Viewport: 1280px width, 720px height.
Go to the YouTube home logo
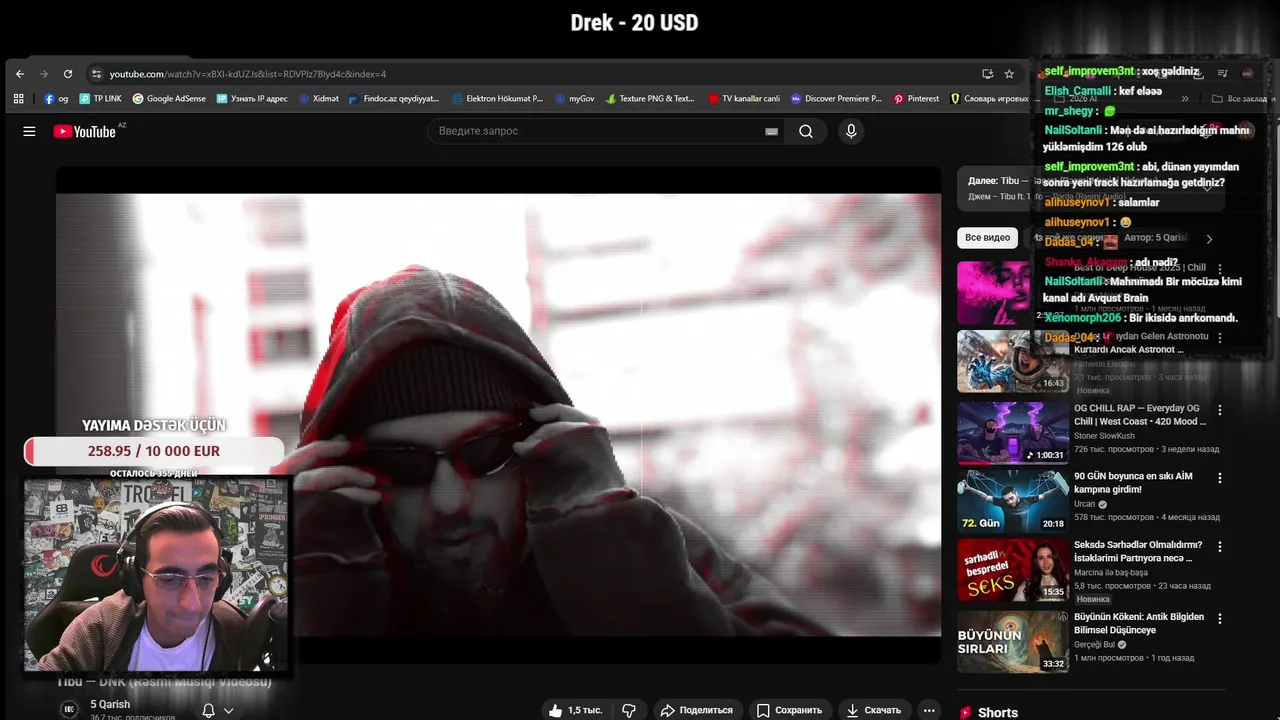pos(85,131)
